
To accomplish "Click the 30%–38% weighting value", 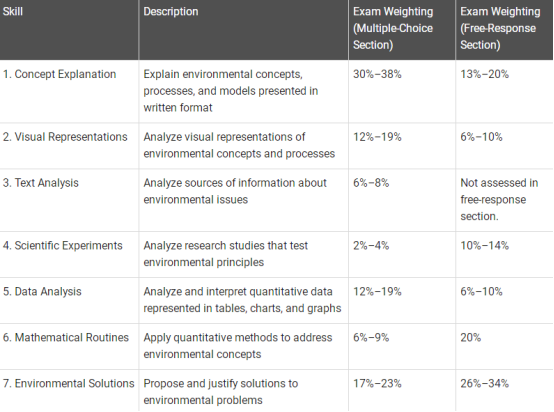I will click(377, 74).
